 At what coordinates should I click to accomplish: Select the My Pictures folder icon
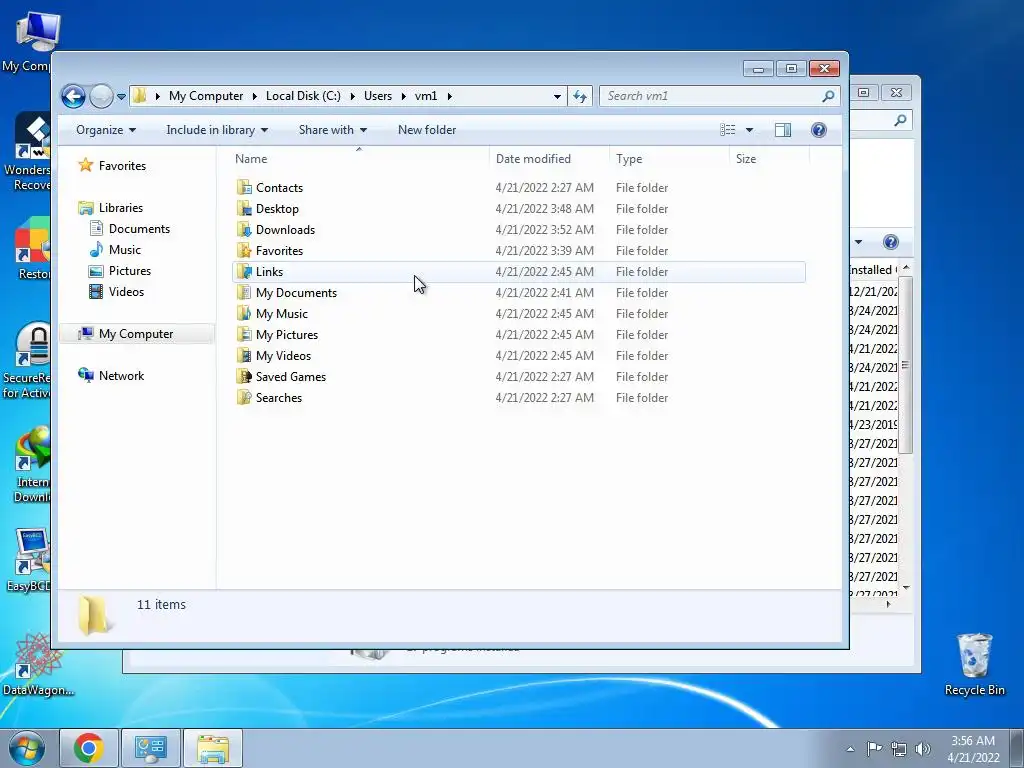244,334
